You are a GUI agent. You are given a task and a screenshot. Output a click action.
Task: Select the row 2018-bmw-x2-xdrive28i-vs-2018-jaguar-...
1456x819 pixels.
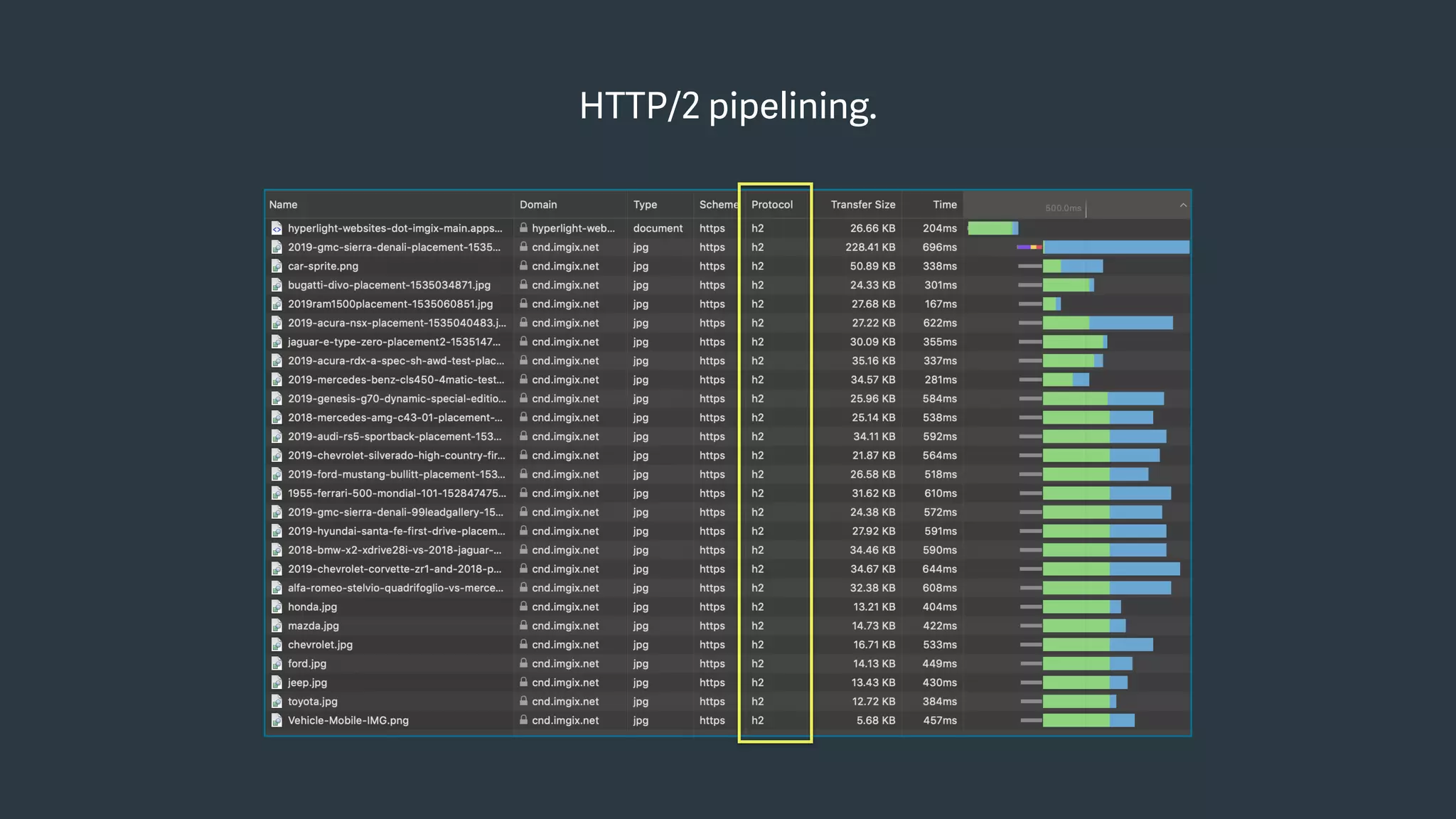(727, 550)
